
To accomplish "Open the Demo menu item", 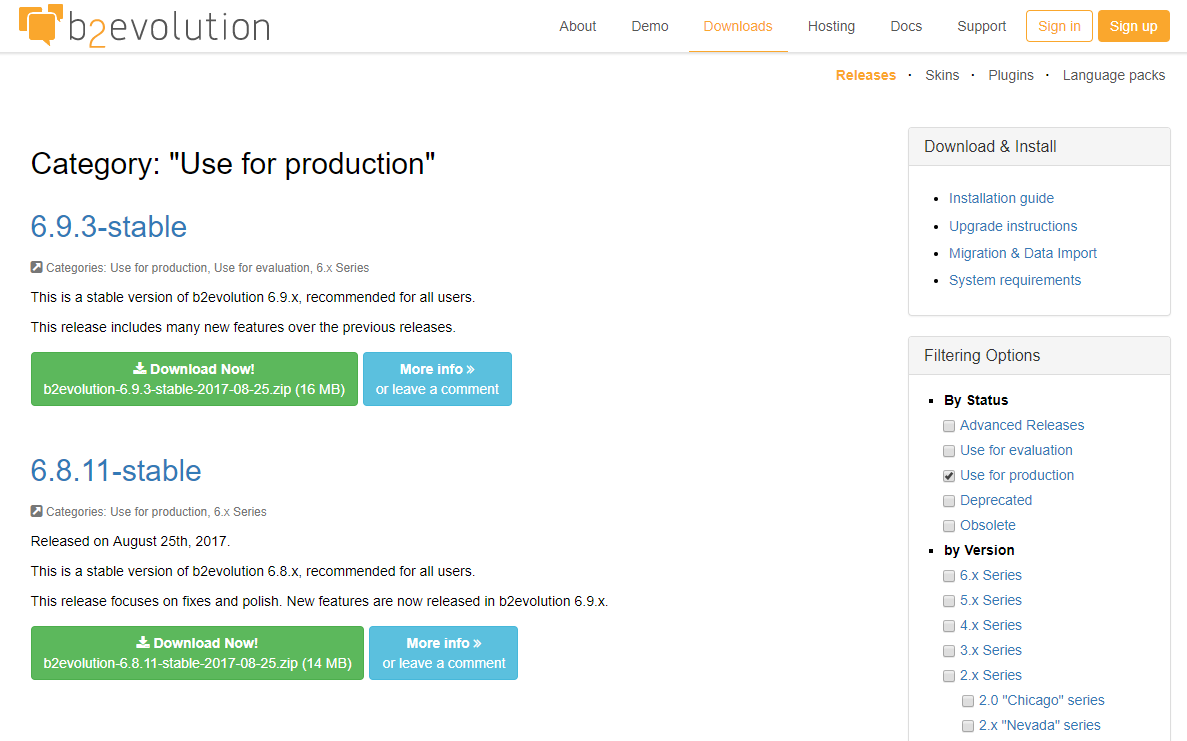I will point(650,26).
